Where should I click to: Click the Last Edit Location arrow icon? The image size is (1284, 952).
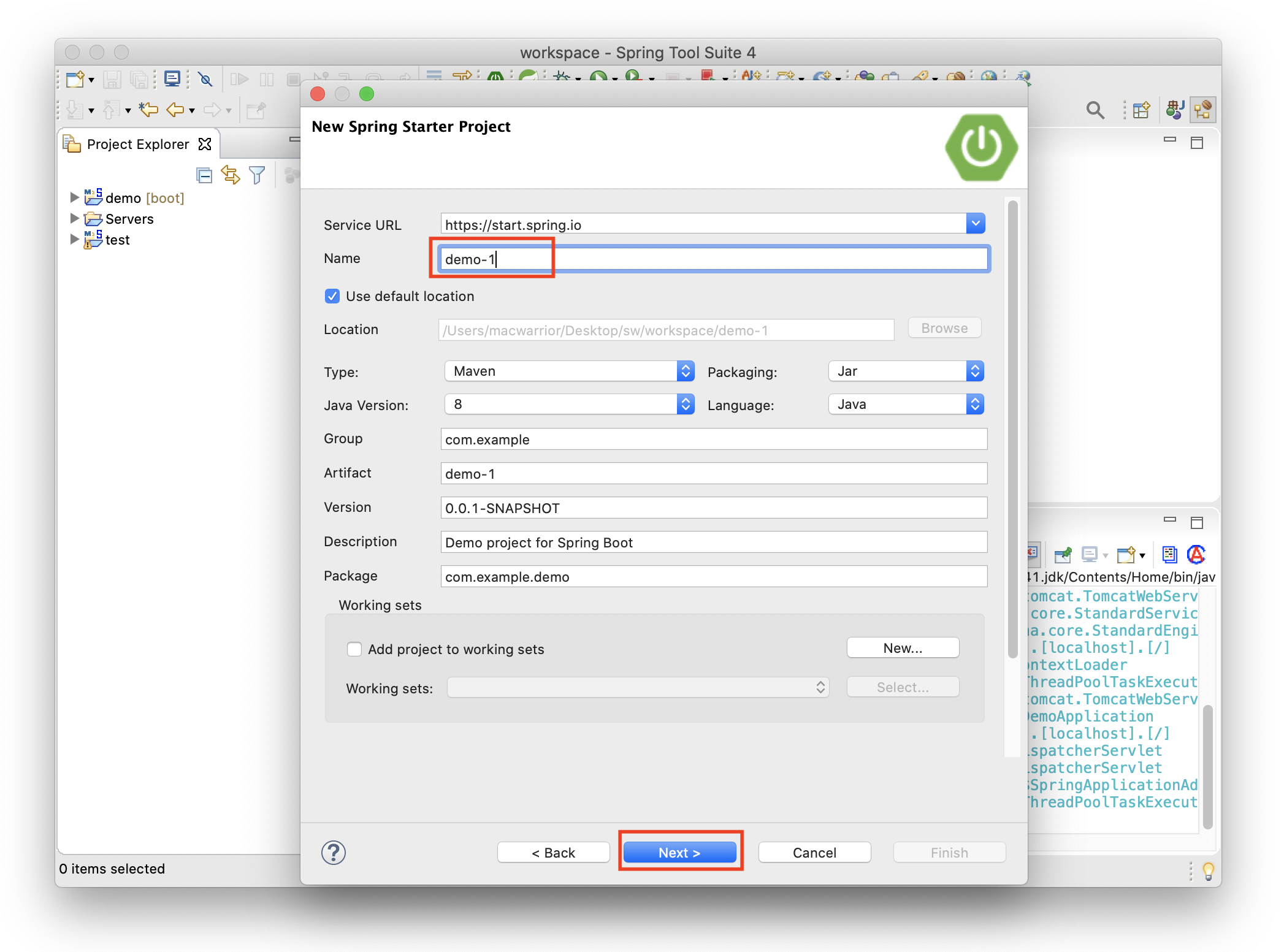click(148, 110)
